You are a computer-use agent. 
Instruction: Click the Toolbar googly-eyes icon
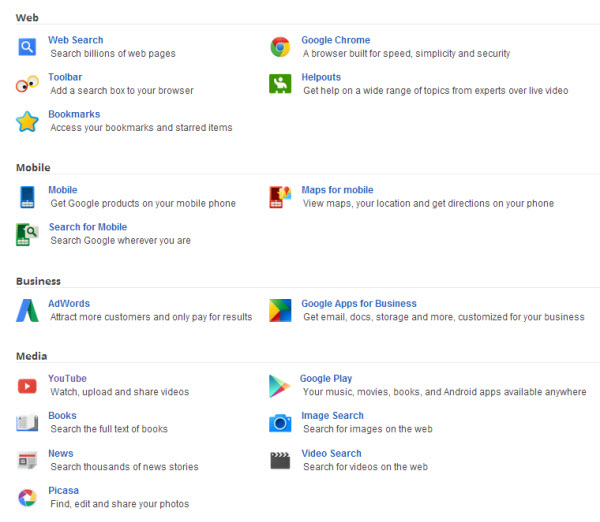pyautogui.click(x=27, y=84)
